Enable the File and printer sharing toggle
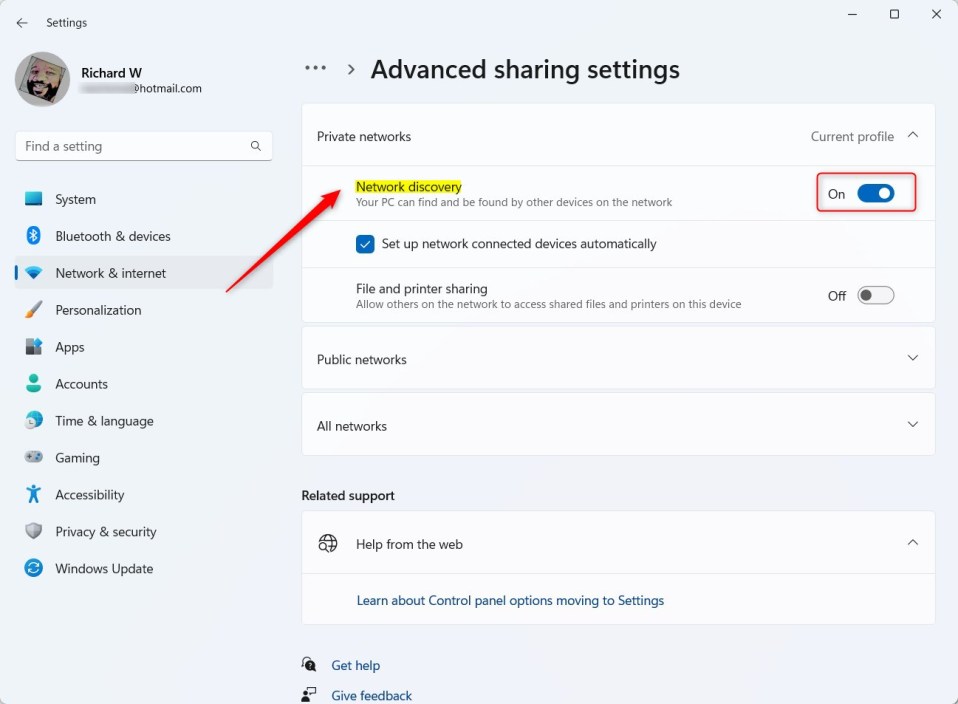 tap(875, 296)
